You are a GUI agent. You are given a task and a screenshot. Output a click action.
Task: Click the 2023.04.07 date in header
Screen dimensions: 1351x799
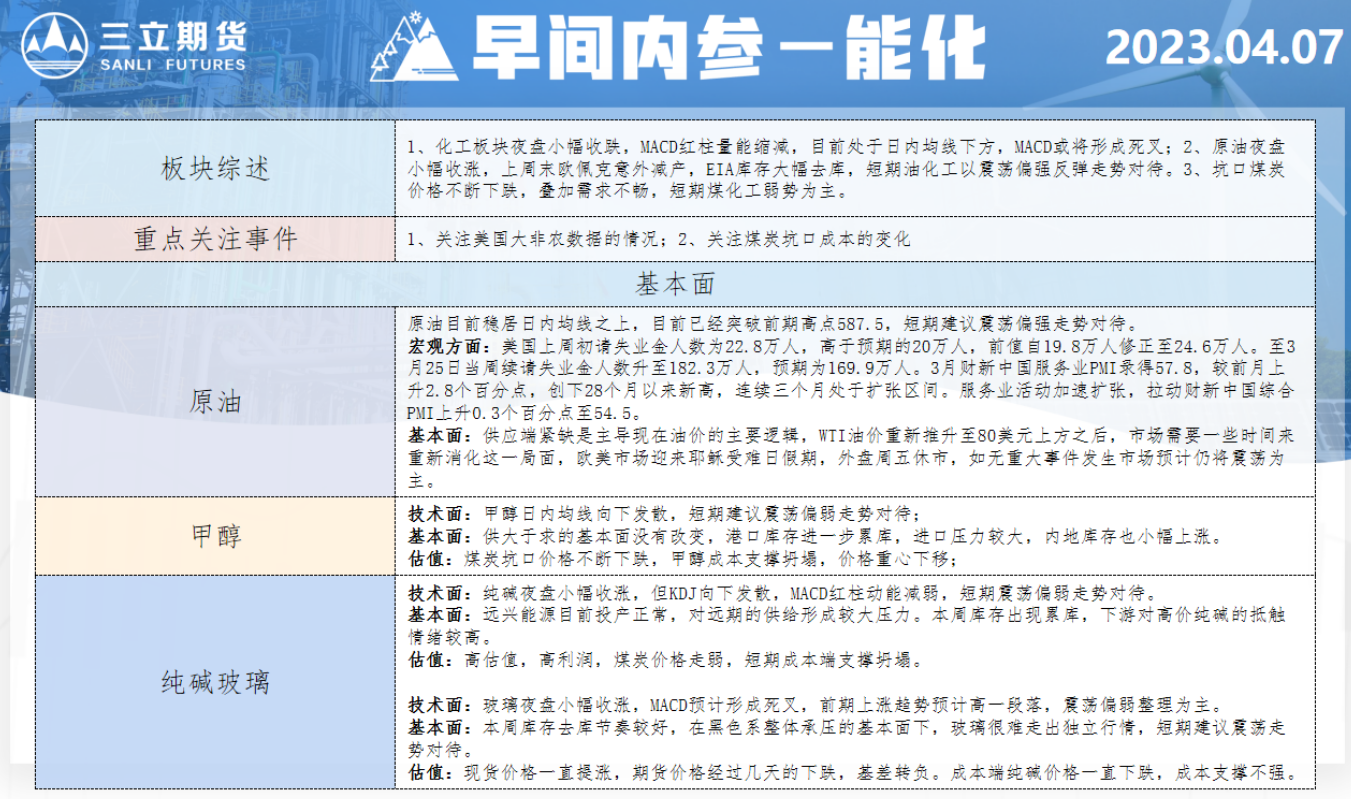point(1223,47)
